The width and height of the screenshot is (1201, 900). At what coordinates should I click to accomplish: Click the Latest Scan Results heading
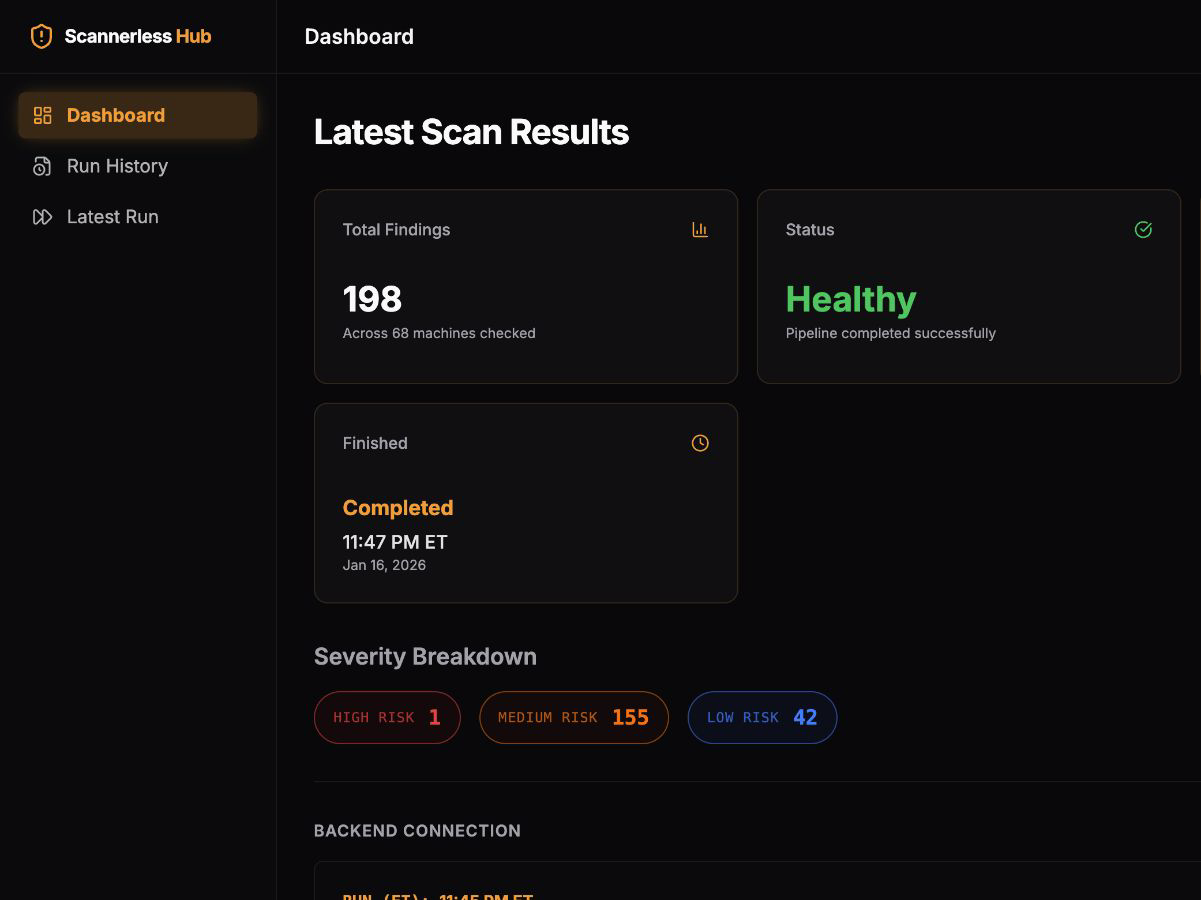[471, 132]
